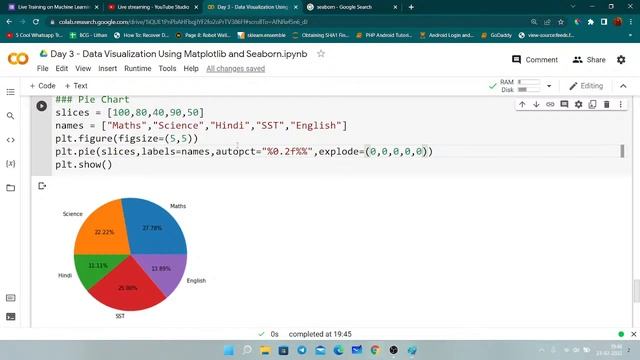The height and width of the screenshot is (360, 640).
Task: Collapse the header with chevron up
Action: pyautogui.click(x=623, y=86)
